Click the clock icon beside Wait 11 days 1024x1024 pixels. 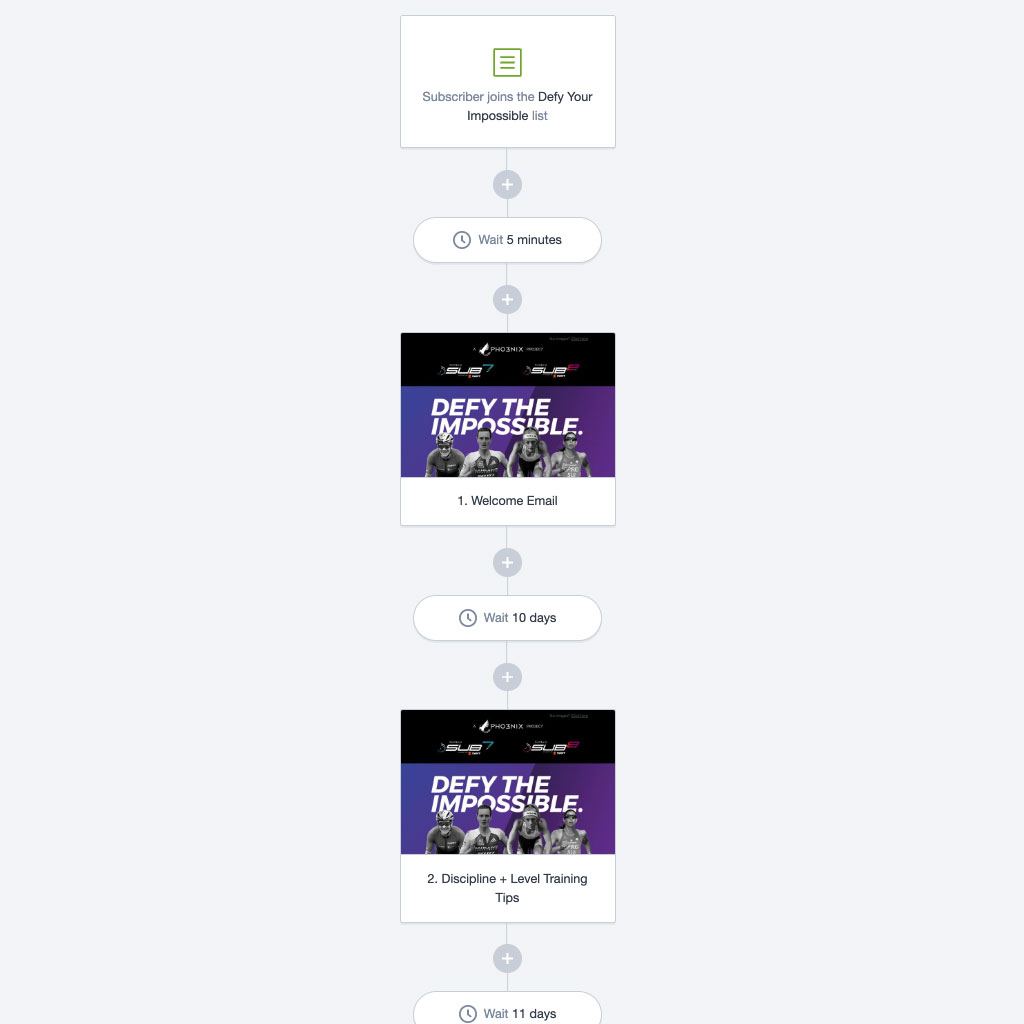pos(468,1014)
